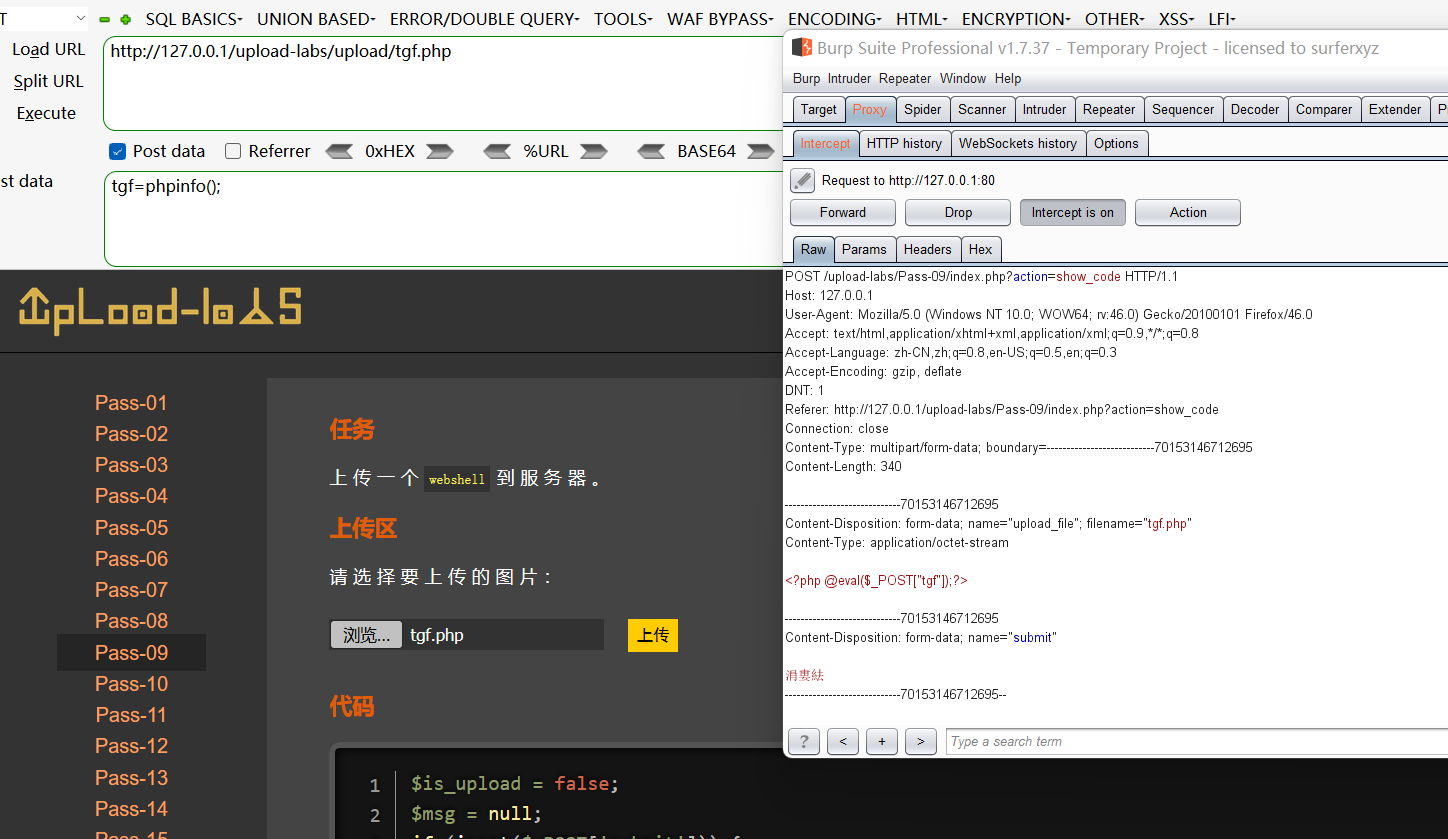This screenshot has height=839, width=1448.
Task: Click the Burp search term field
Action: coord(1196,741)
